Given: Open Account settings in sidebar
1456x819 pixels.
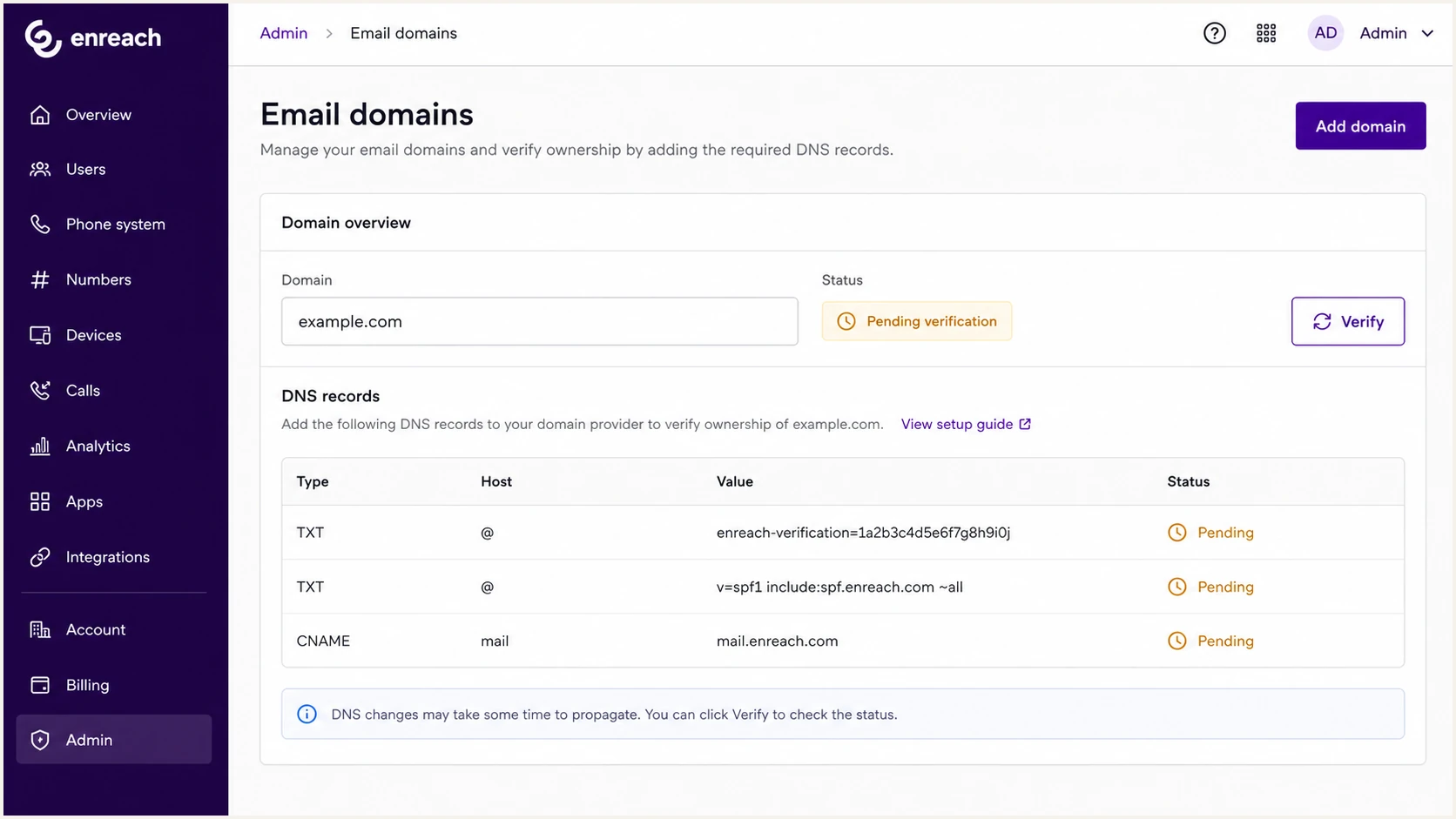Looking at the screenshot, I should click(x=113, y=630).
